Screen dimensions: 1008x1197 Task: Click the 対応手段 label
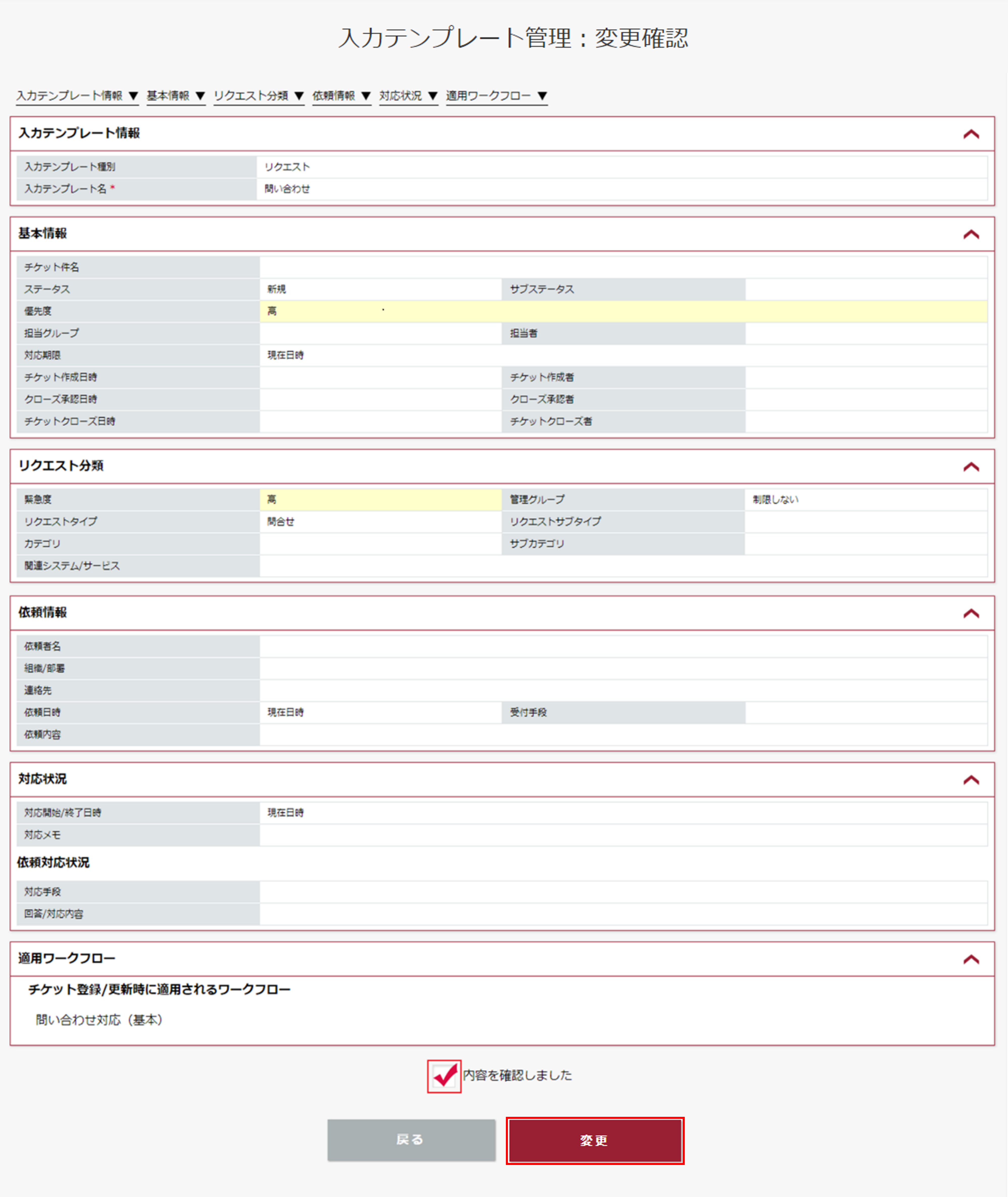(42, 892)
